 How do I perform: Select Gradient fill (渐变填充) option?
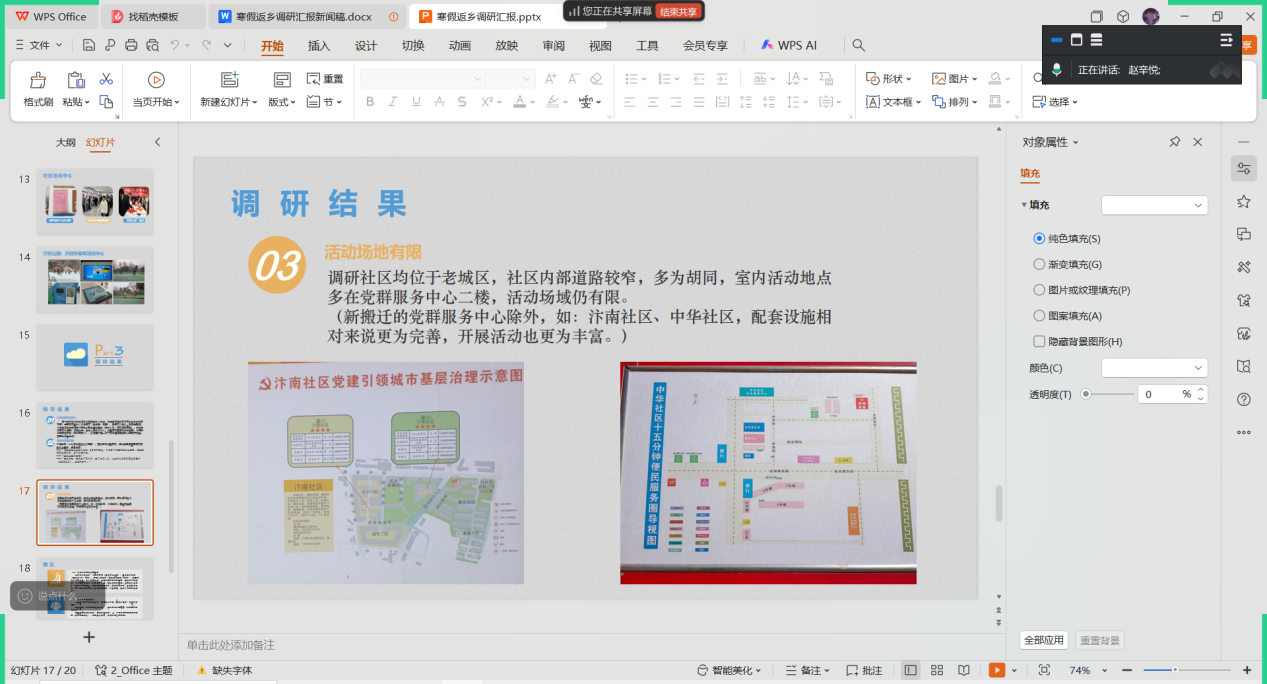(1039, 265)
